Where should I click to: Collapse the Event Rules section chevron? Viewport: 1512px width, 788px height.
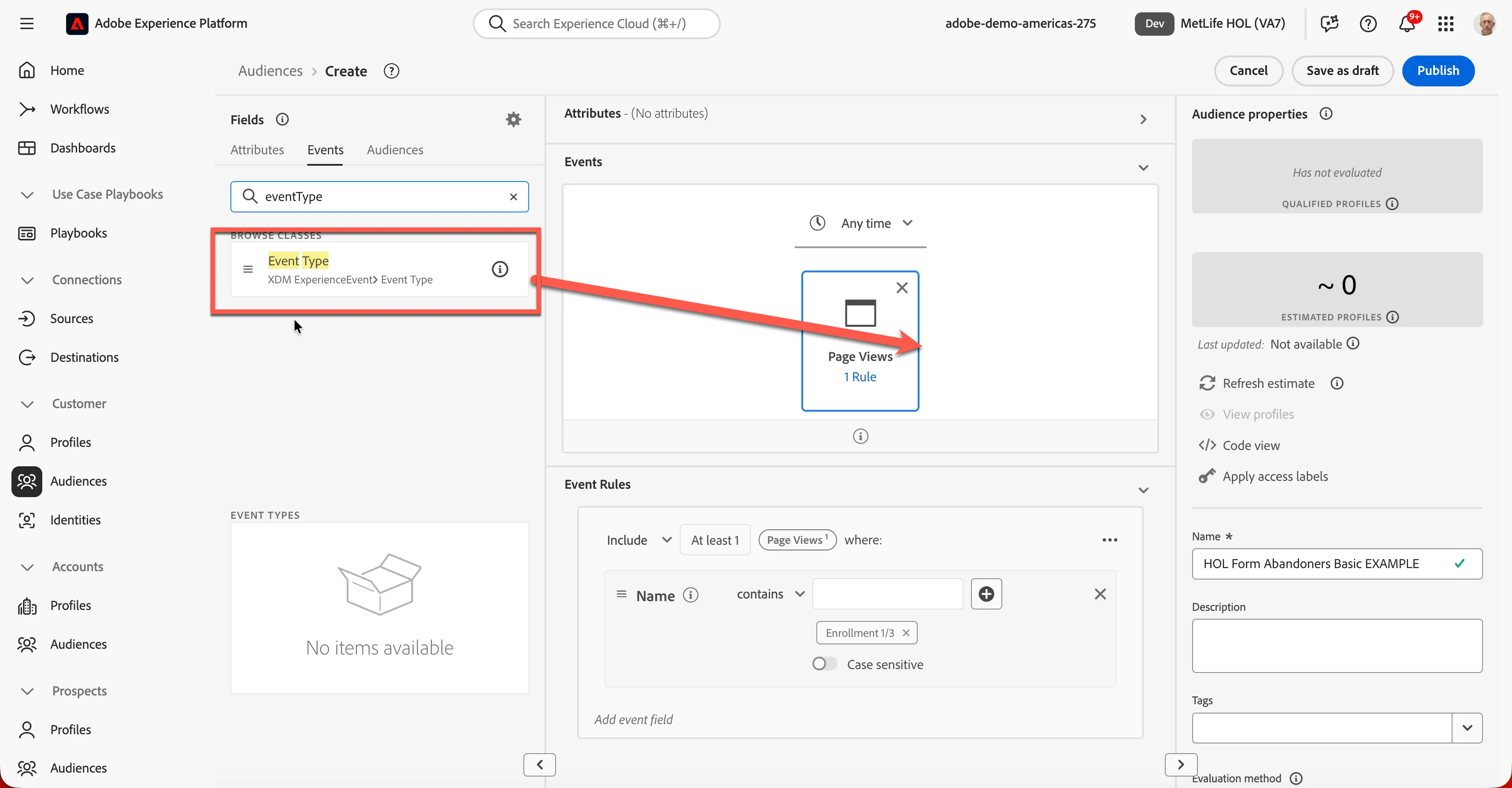1143,490
